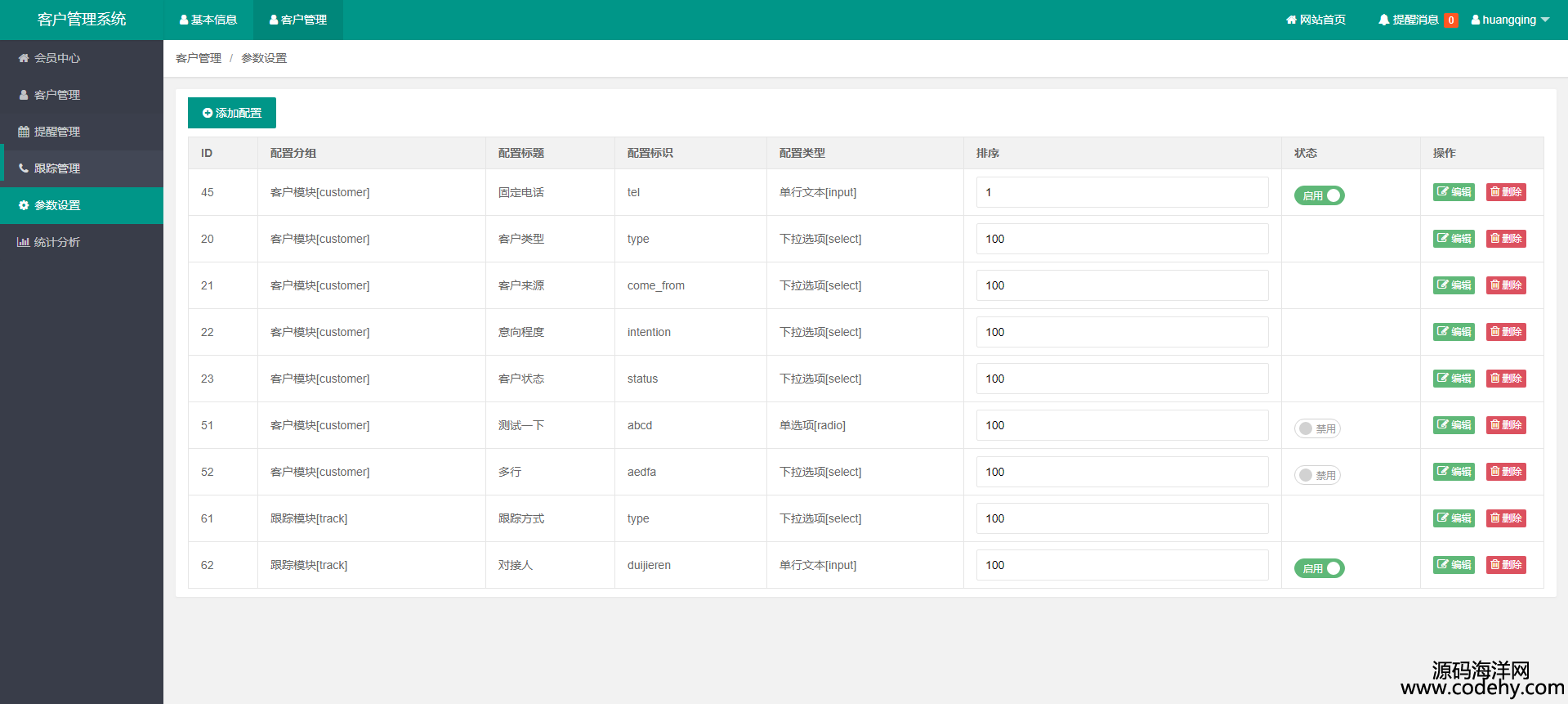Open 客户管理 in the sidebar
The height and width of the screenshot is (704, 1568).
tap(82, 95)
